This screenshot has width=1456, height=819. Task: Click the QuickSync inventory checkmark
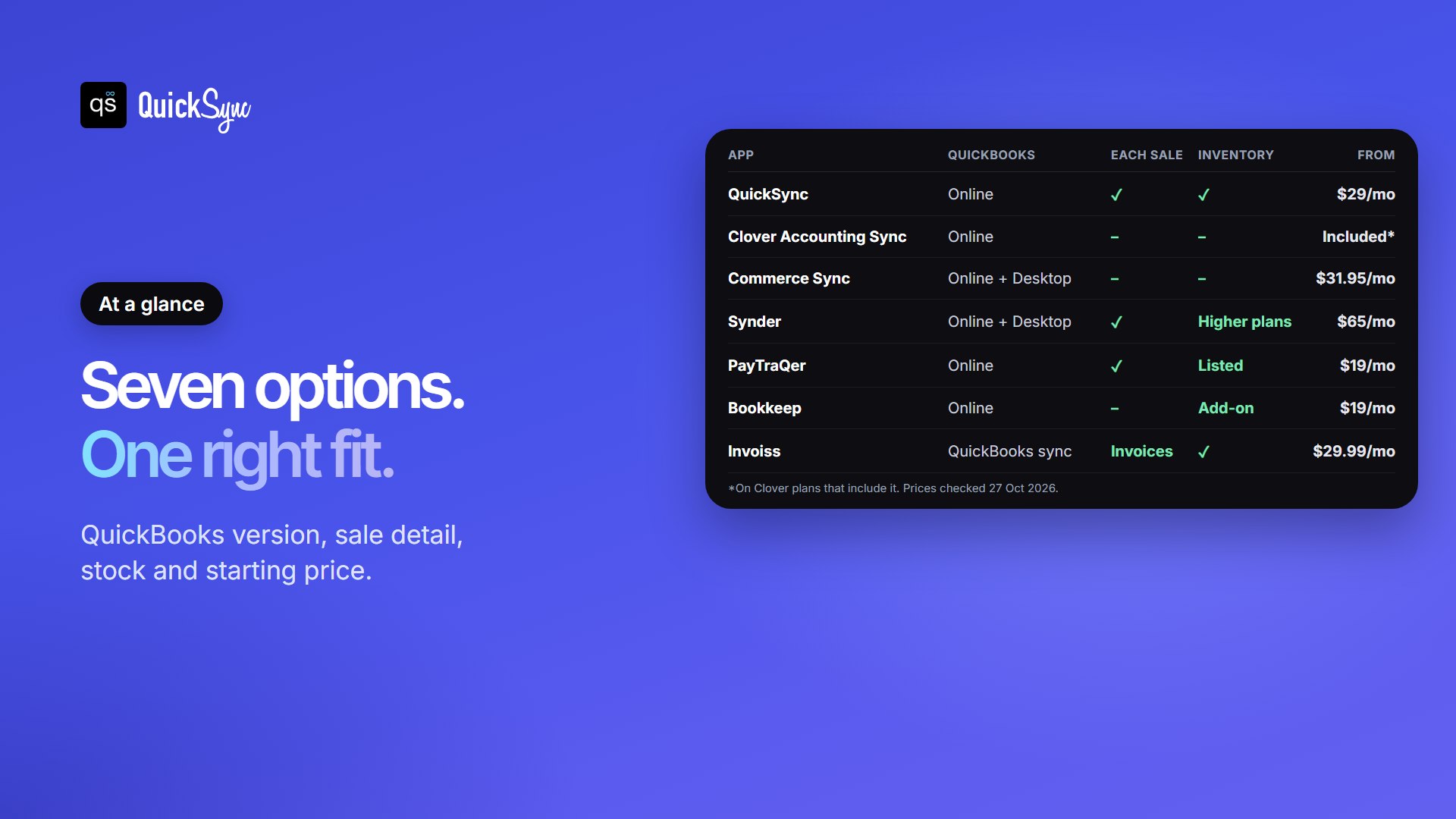[1203, 195]
